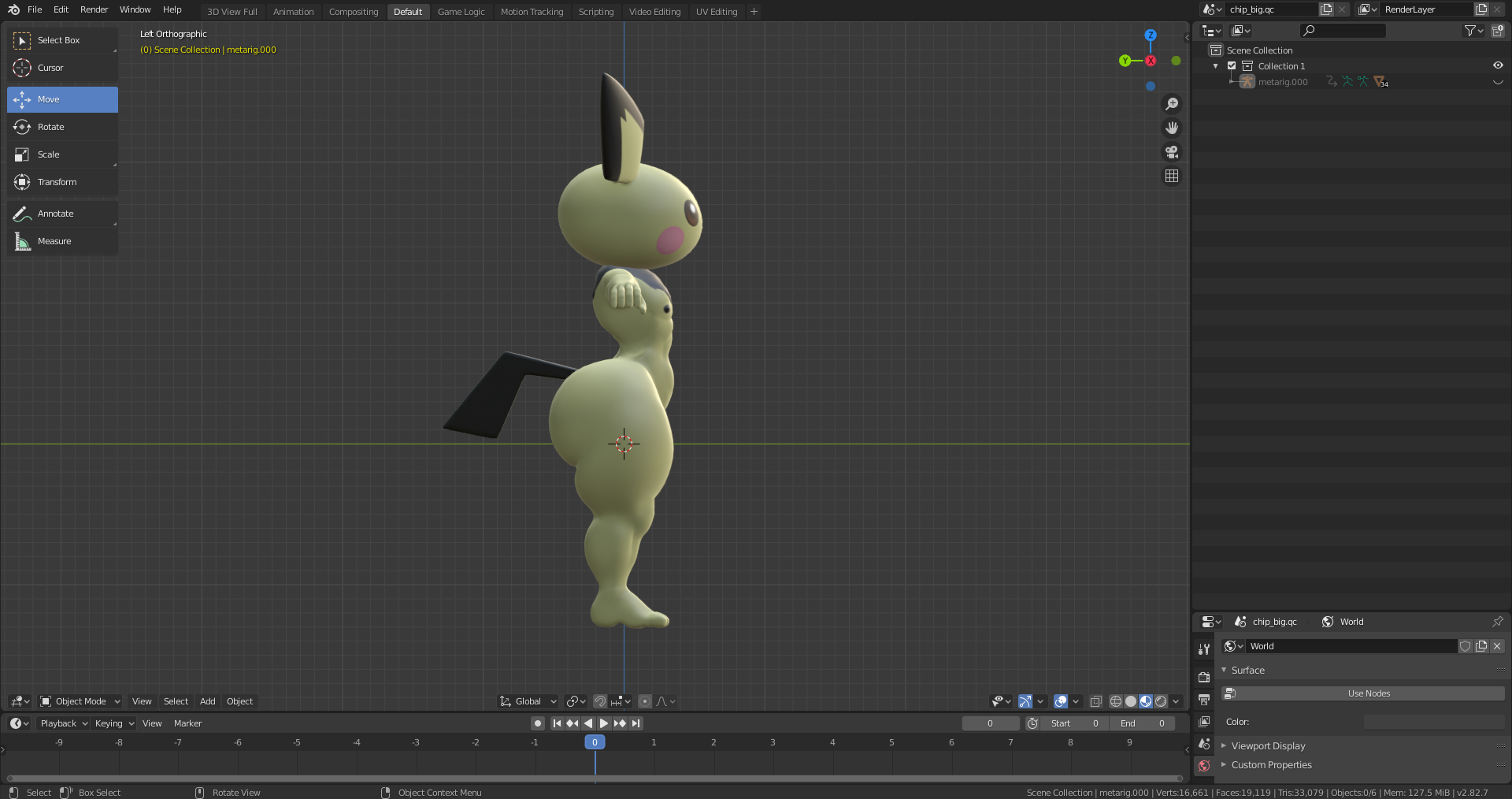1512x799 pixels.
Task: Select the Select Box tool
Action: [62, 40]
